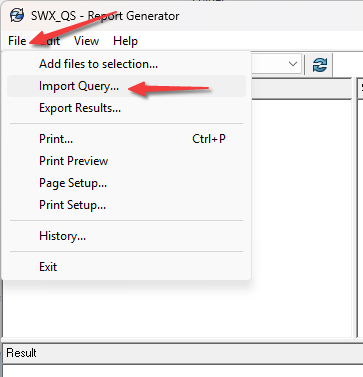Choose Export Results... menu entry

[126, 108]
